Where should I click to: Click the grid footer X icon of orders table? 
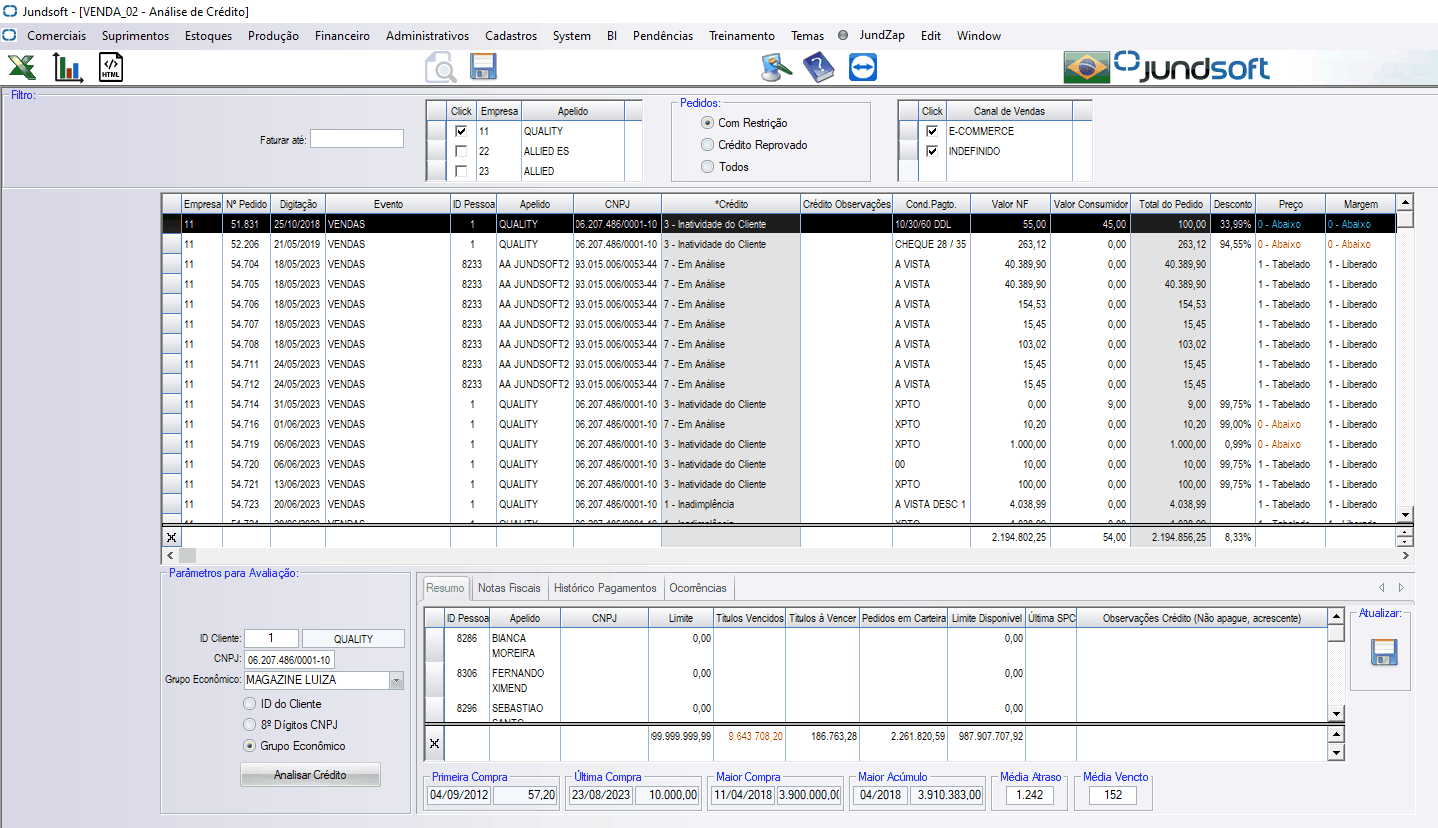tap(171, 538)
